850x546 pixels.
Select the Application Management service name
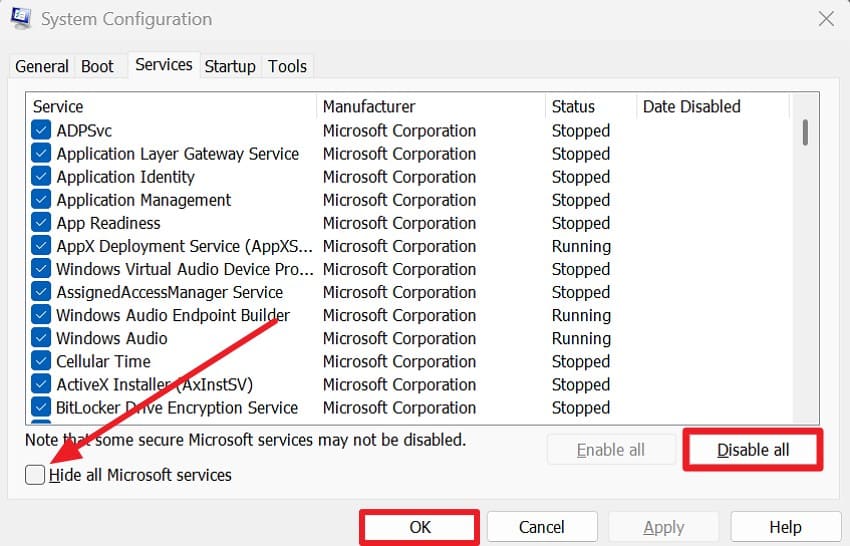144,200
